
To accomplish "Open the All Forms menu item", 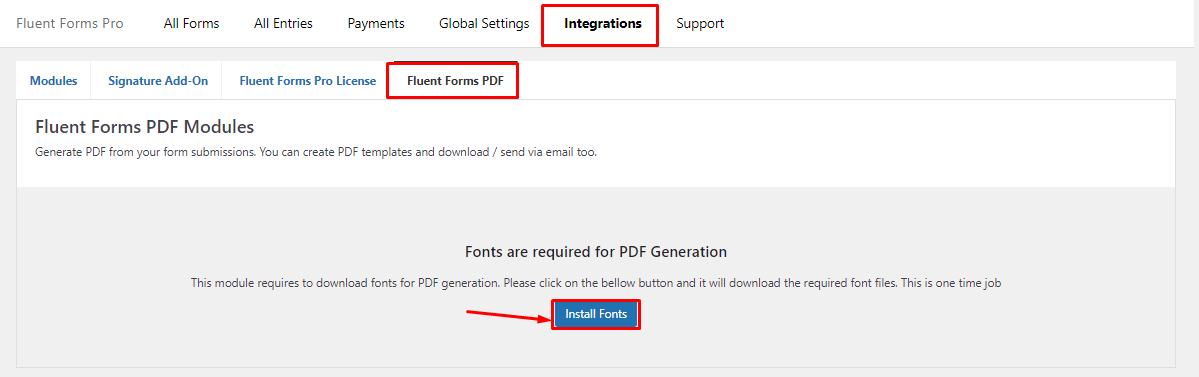I will point(191,24).
